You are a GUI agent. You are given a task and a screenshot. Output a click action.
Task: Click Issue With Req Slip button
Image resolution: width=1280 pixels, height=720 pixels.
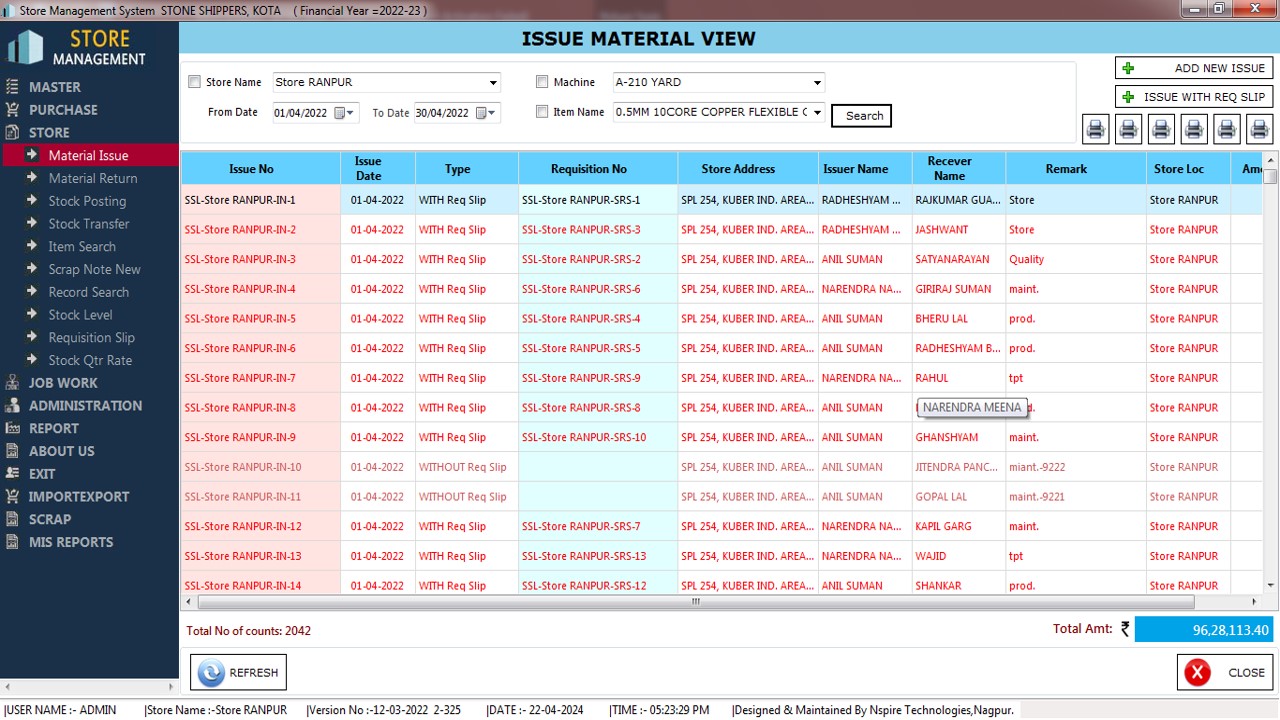click(x=1194, y=97)
